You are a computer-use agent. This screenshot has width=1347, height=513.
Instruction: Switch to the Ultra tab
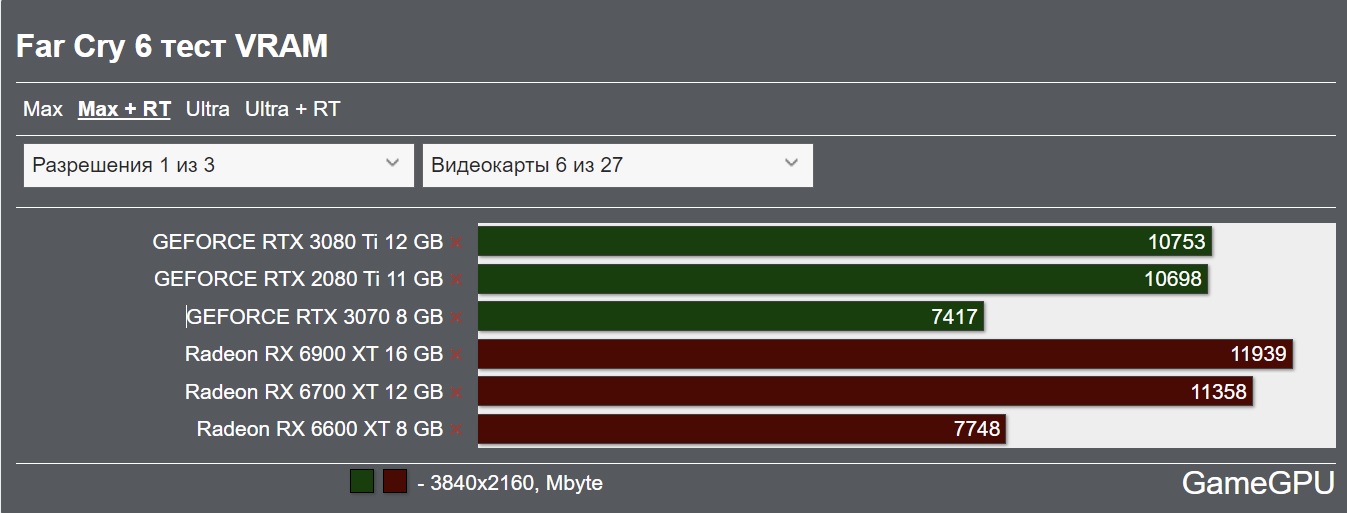208,109
